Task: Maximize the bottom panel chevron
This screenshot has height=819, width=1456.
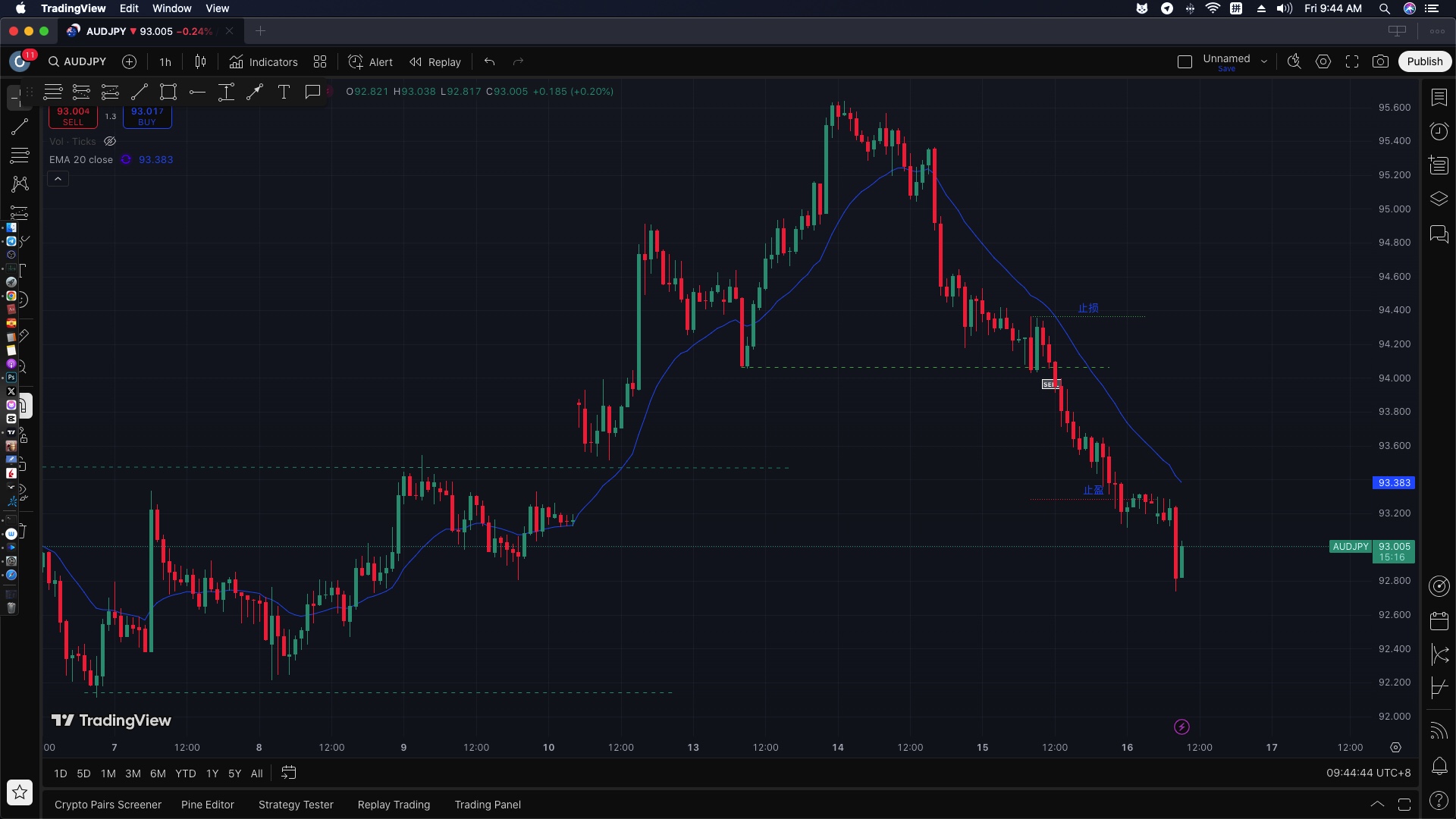Action: 1377,805
